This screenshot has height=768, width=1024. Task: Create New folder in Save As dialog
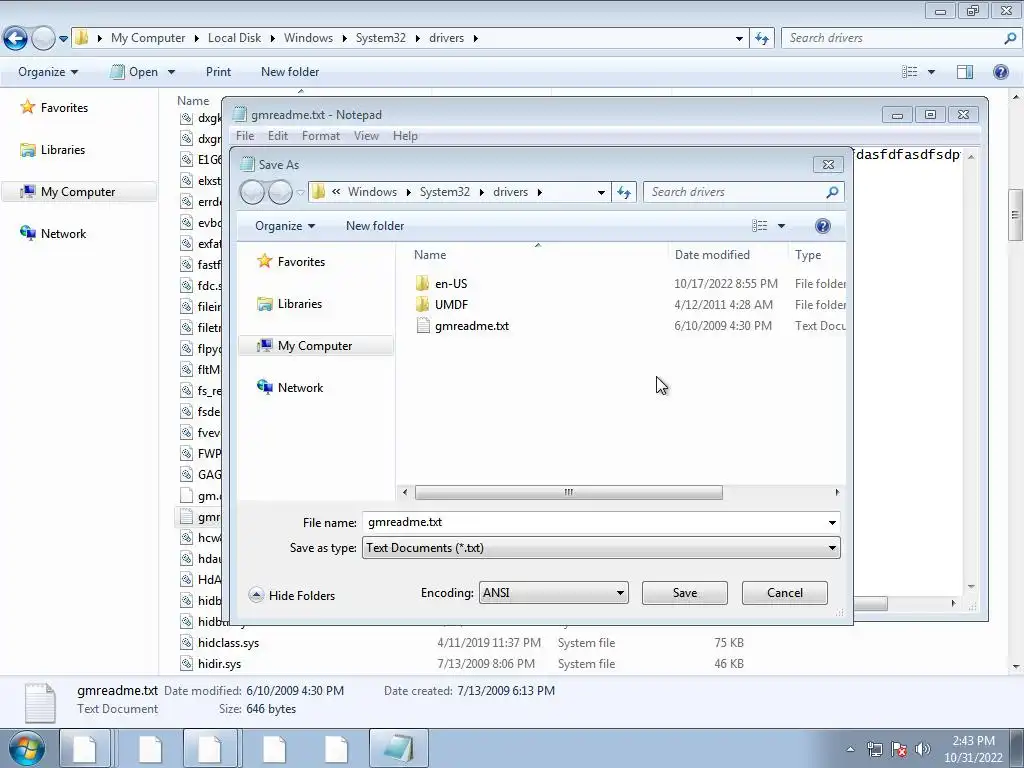[x=375, y=226]
